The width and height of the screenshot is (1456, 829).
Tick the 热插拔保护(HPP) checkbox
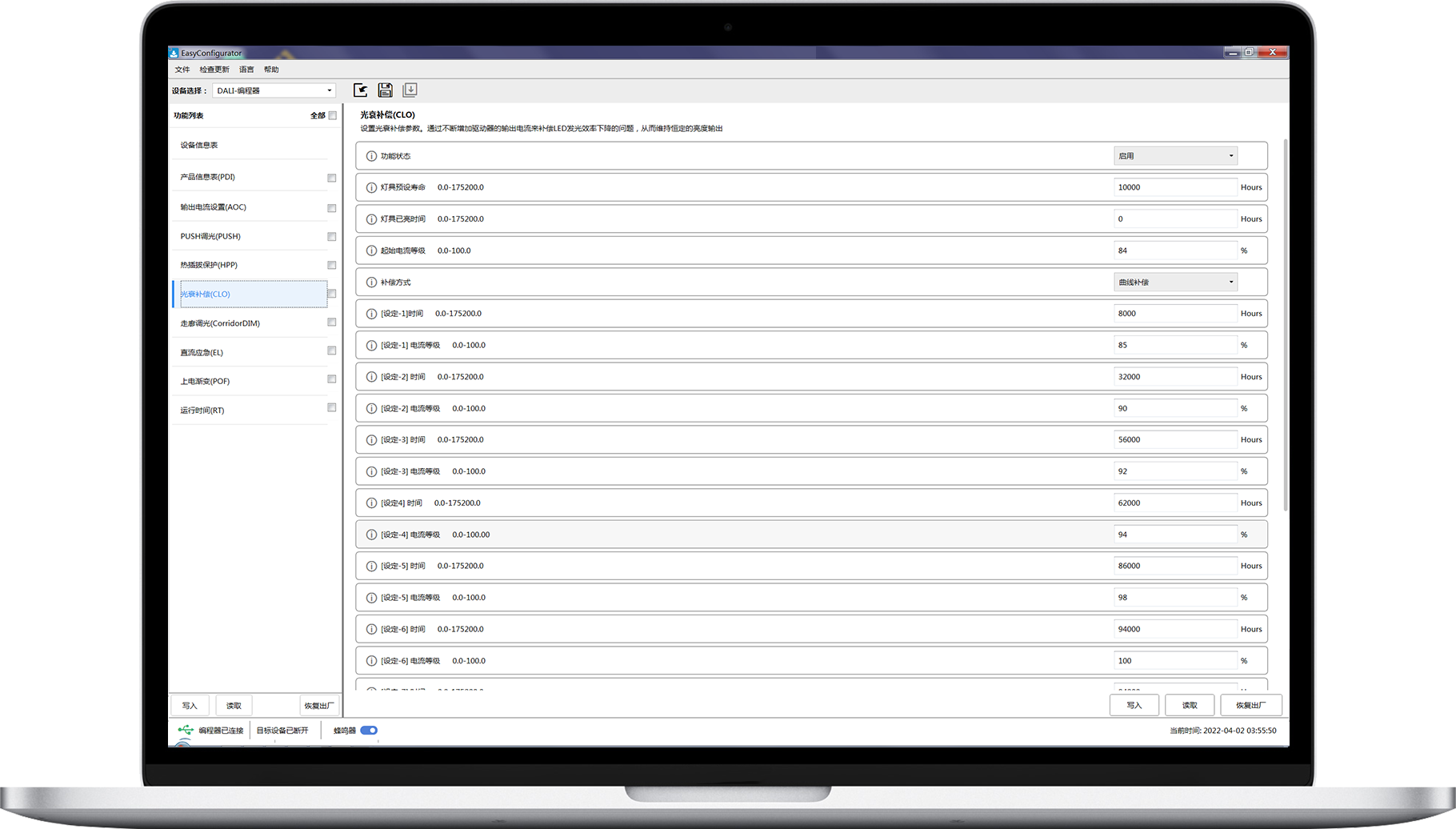click(x=332, y=266)
